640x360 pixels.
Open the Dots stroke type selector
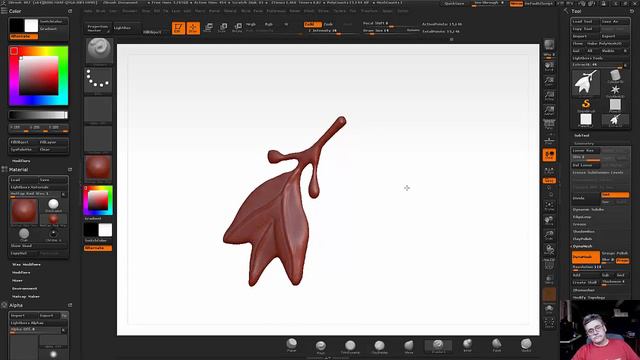tap(98, 79)
